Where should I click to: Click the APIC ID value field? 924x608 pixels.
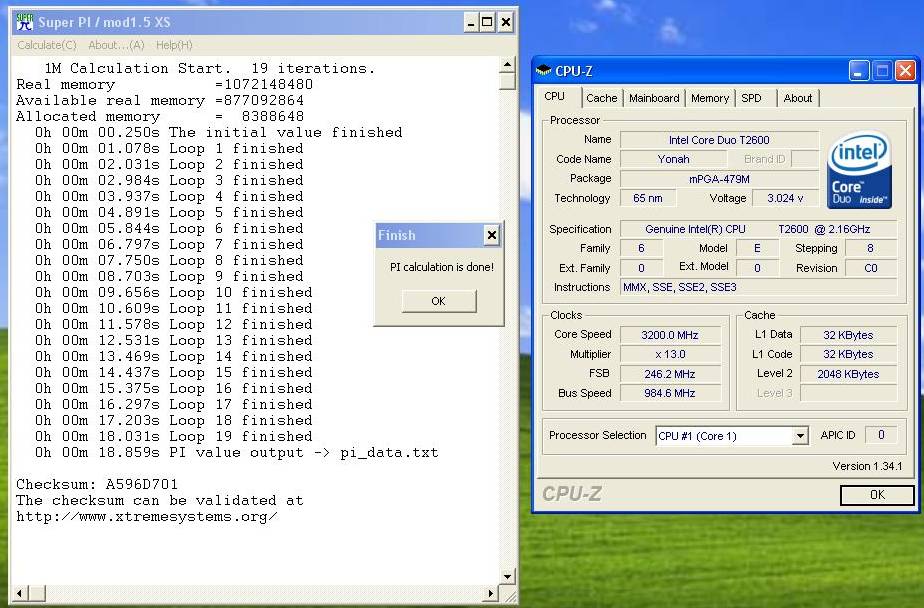click(x=881, y=435)
